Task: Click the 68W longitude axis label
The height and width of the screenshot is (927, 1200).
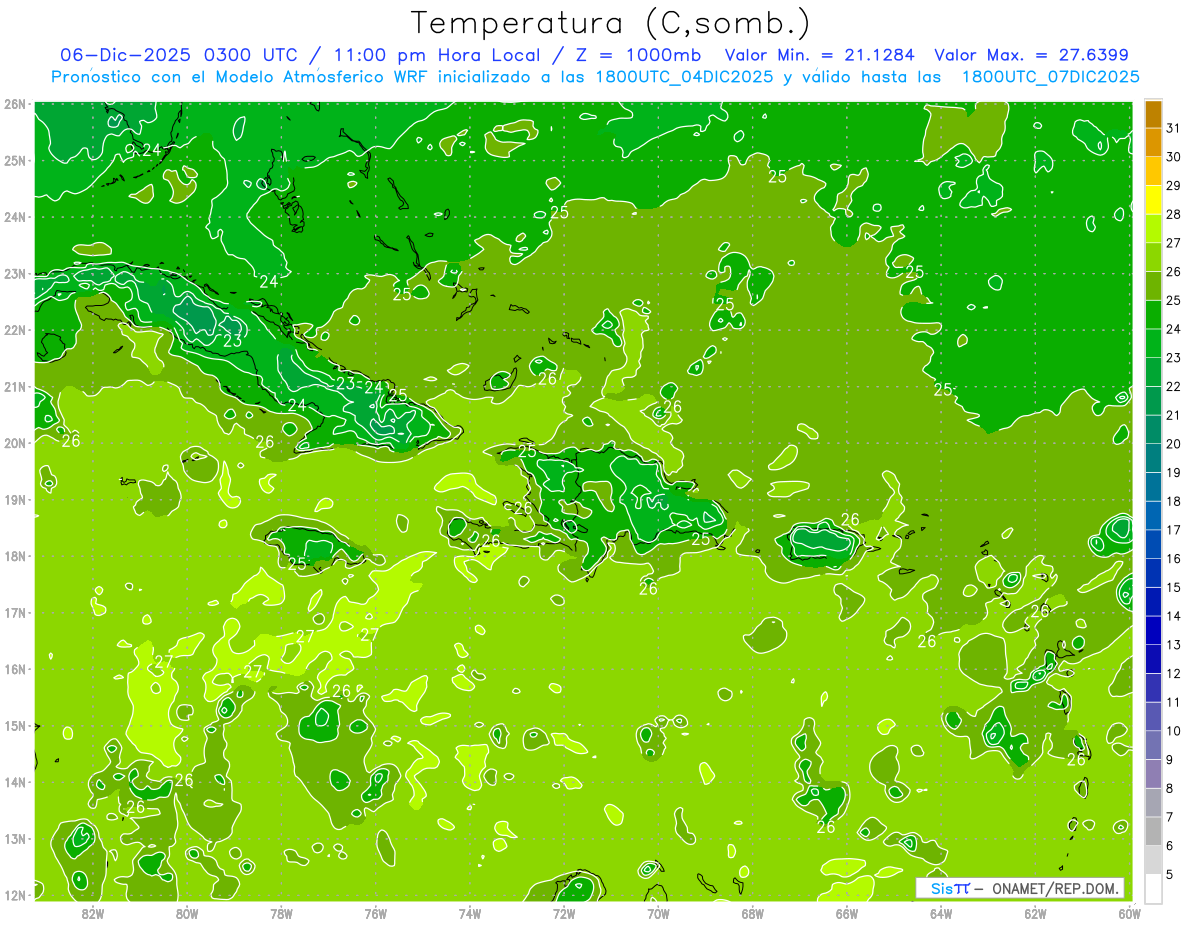Action: (x=753, y=913)
